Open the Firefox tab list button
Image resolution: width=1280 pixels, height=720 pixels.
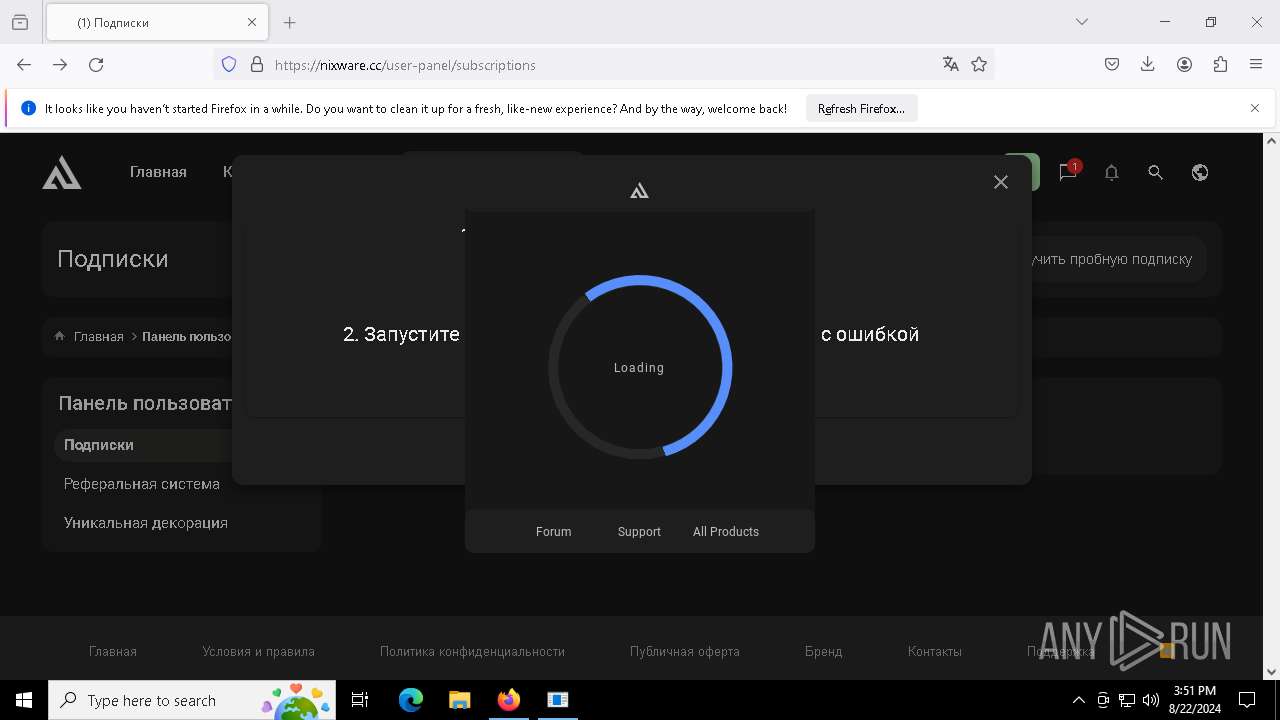click(x=20, y=22)
